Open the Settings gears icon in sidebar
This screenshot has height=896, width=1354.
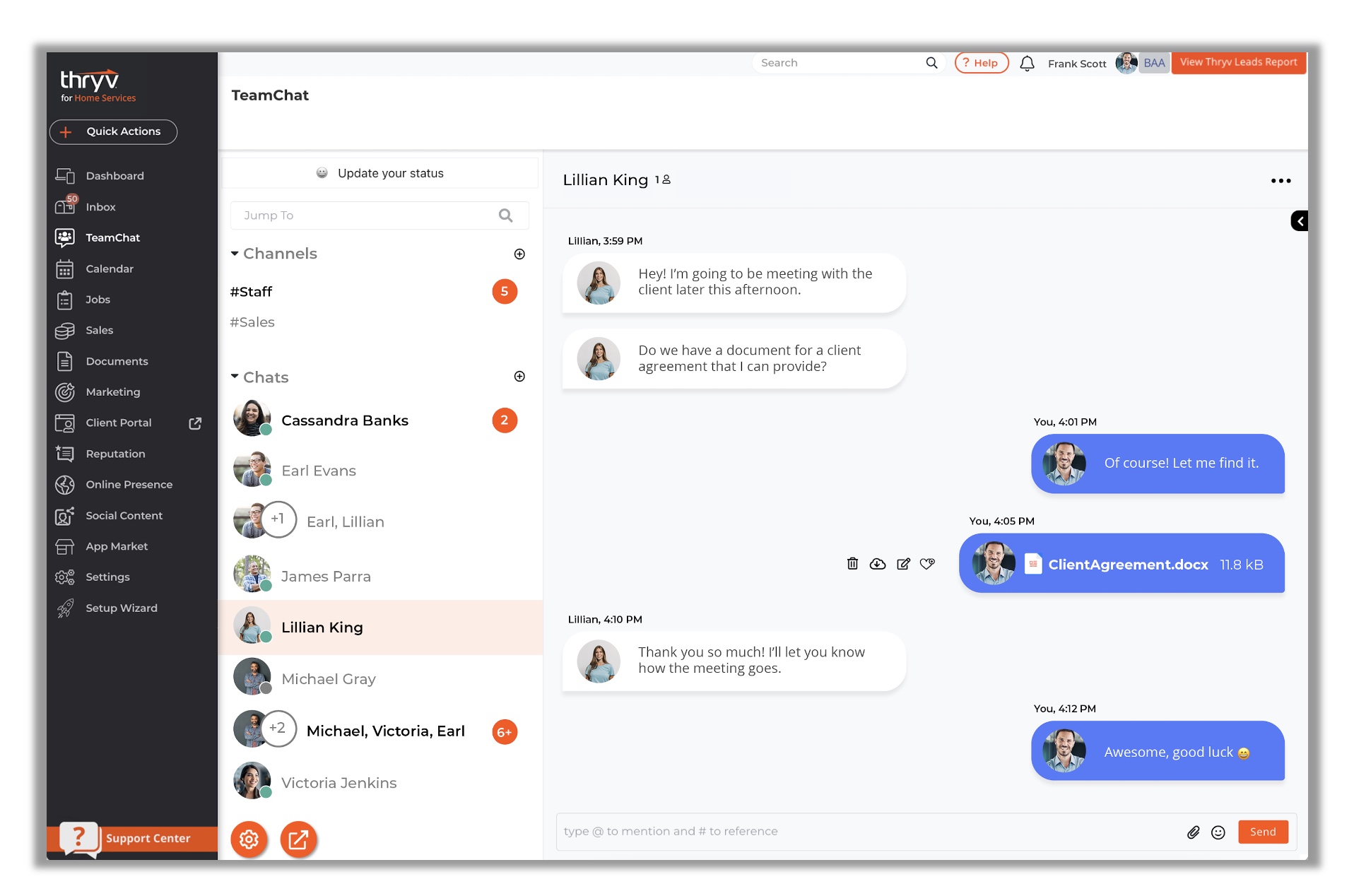(65, 577)
